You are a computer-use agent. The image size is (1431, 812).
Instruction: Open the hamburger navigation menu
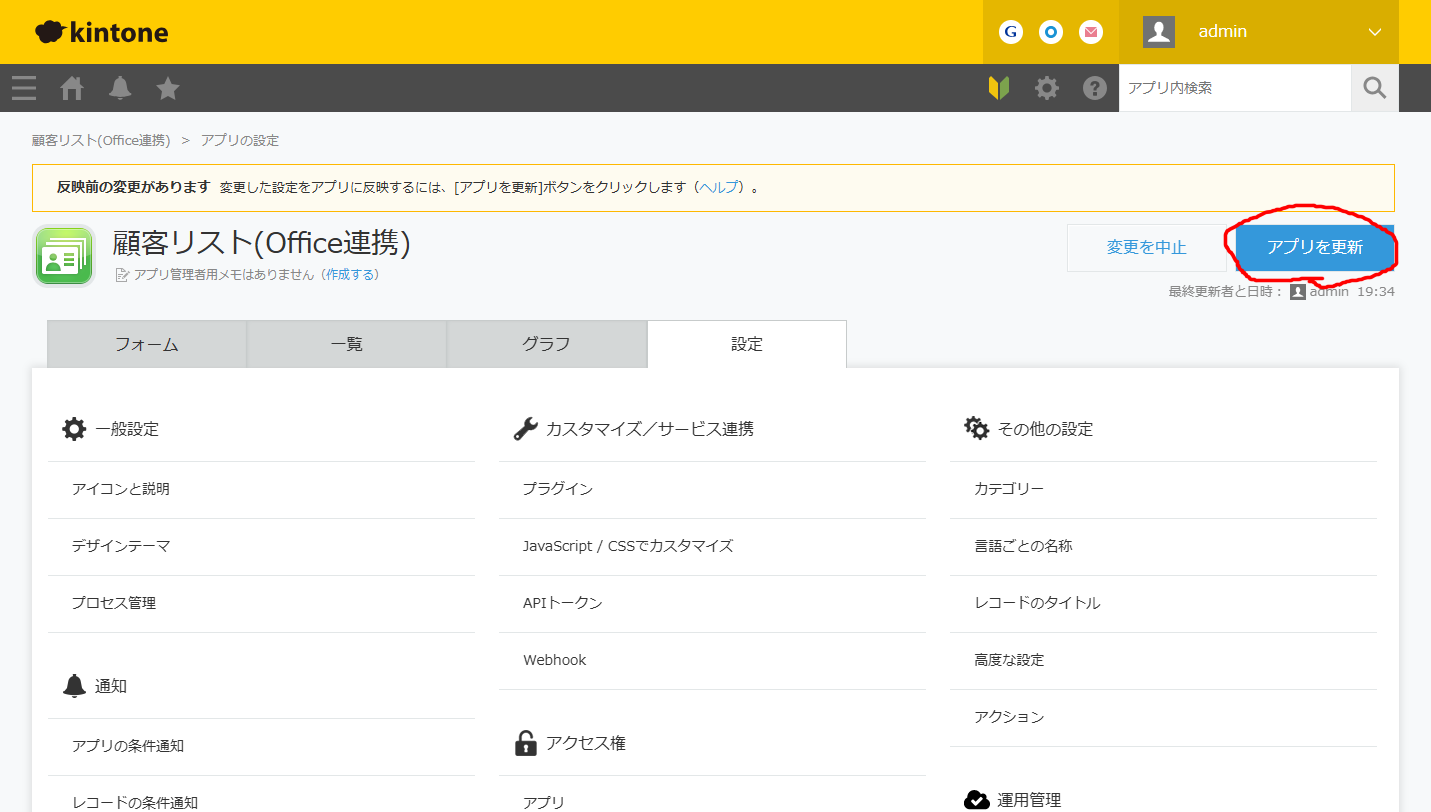[23, 88]
